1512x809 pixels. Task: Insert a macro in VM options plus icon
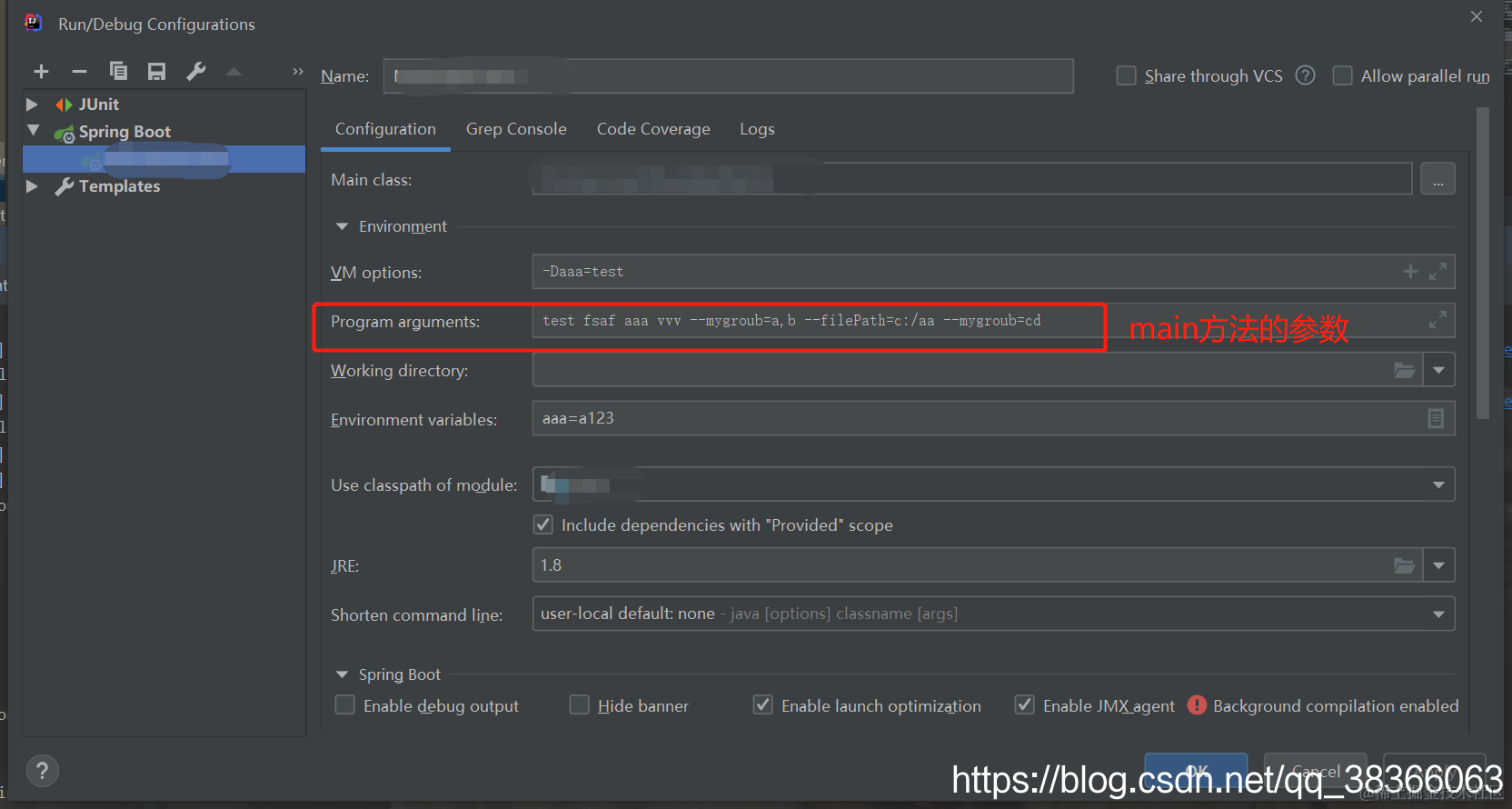pos(1410,271)
